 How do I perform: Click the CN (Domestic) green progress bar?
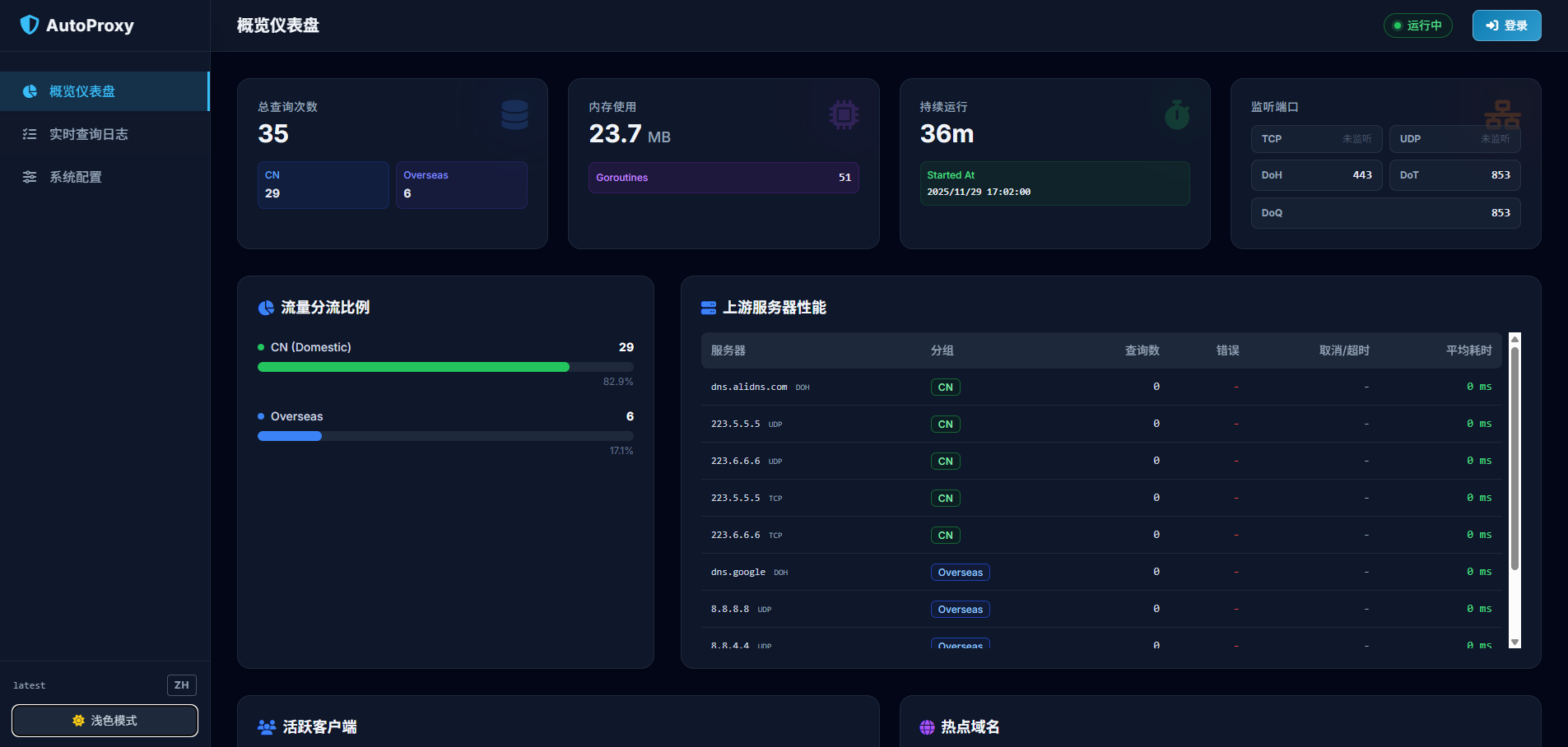(413, 367)
